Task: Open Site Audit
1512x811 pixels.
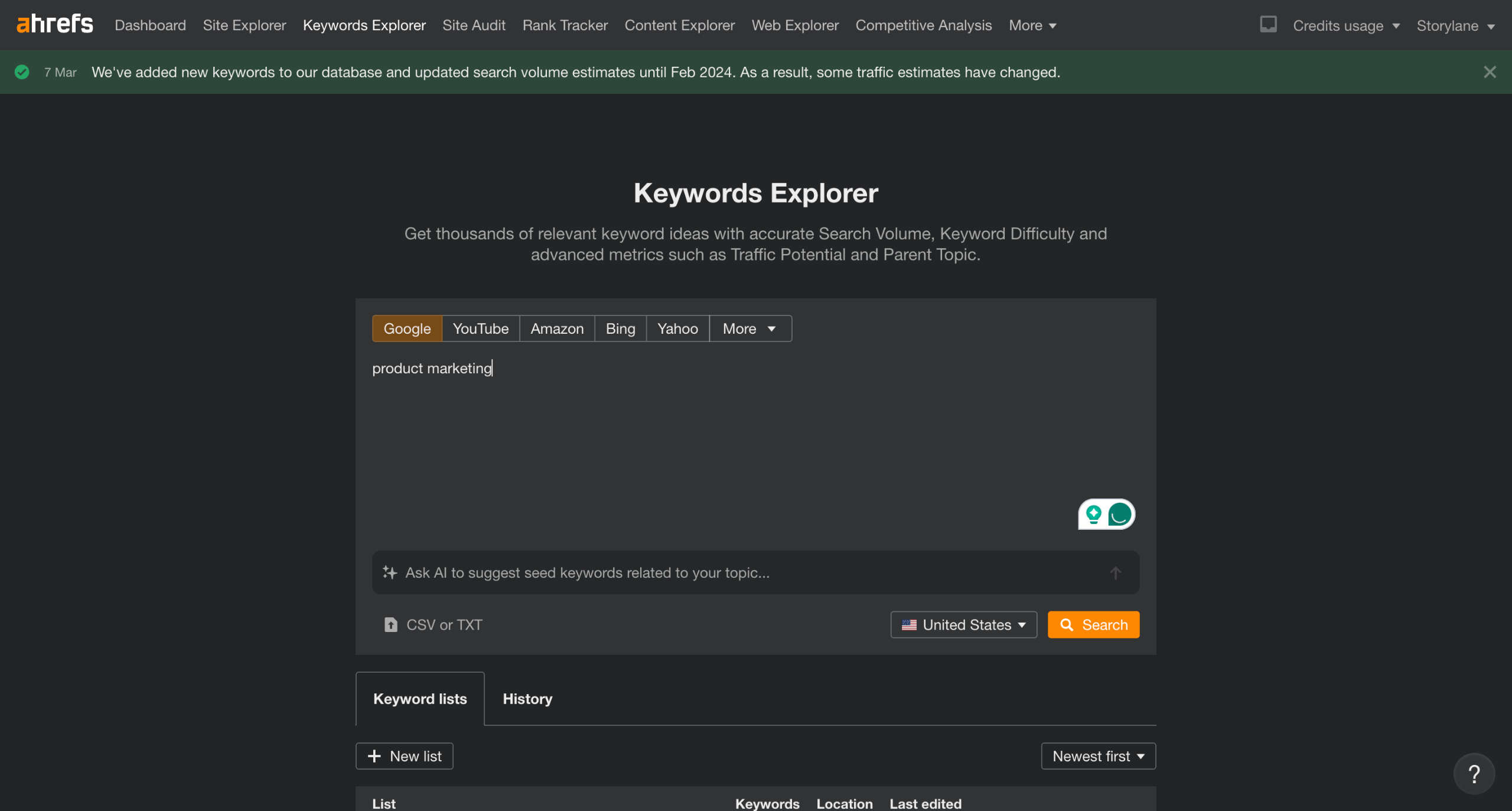Action: tap(474, 25)
